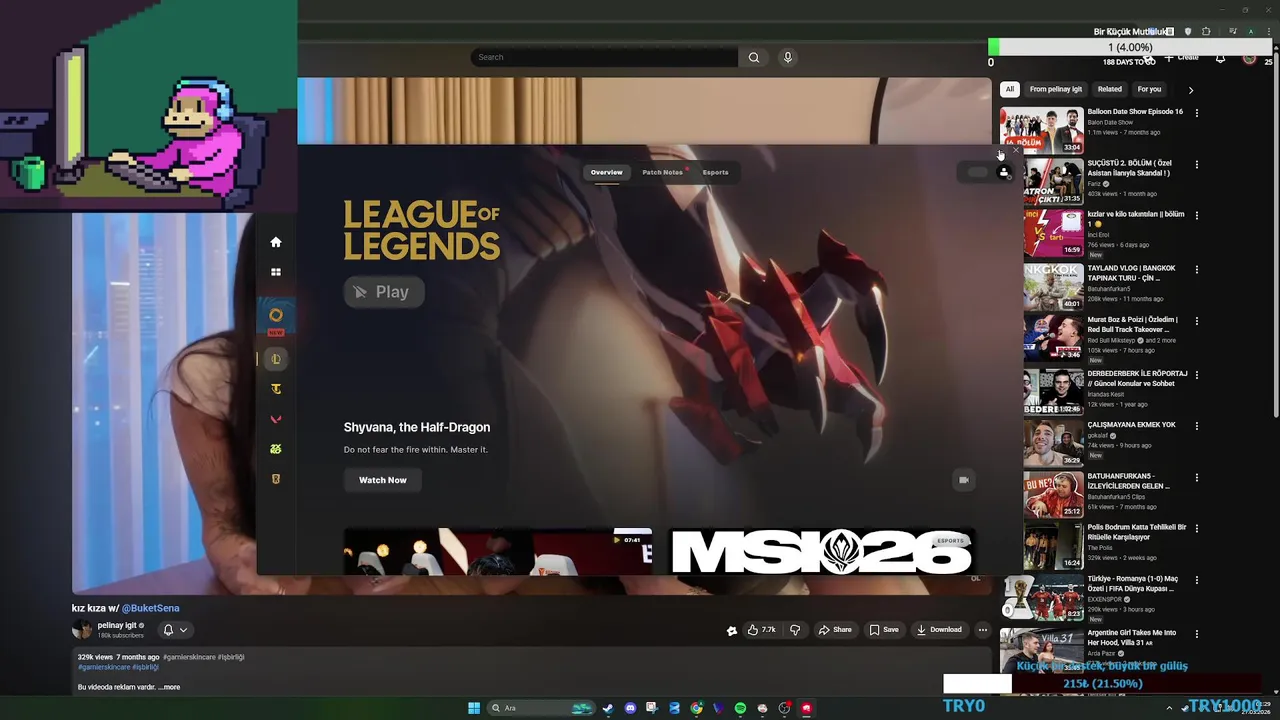The width and height of the screenshot is (1280, 720).
Task: Open the Riot Client profile avatar icon
Action: 1004,173
